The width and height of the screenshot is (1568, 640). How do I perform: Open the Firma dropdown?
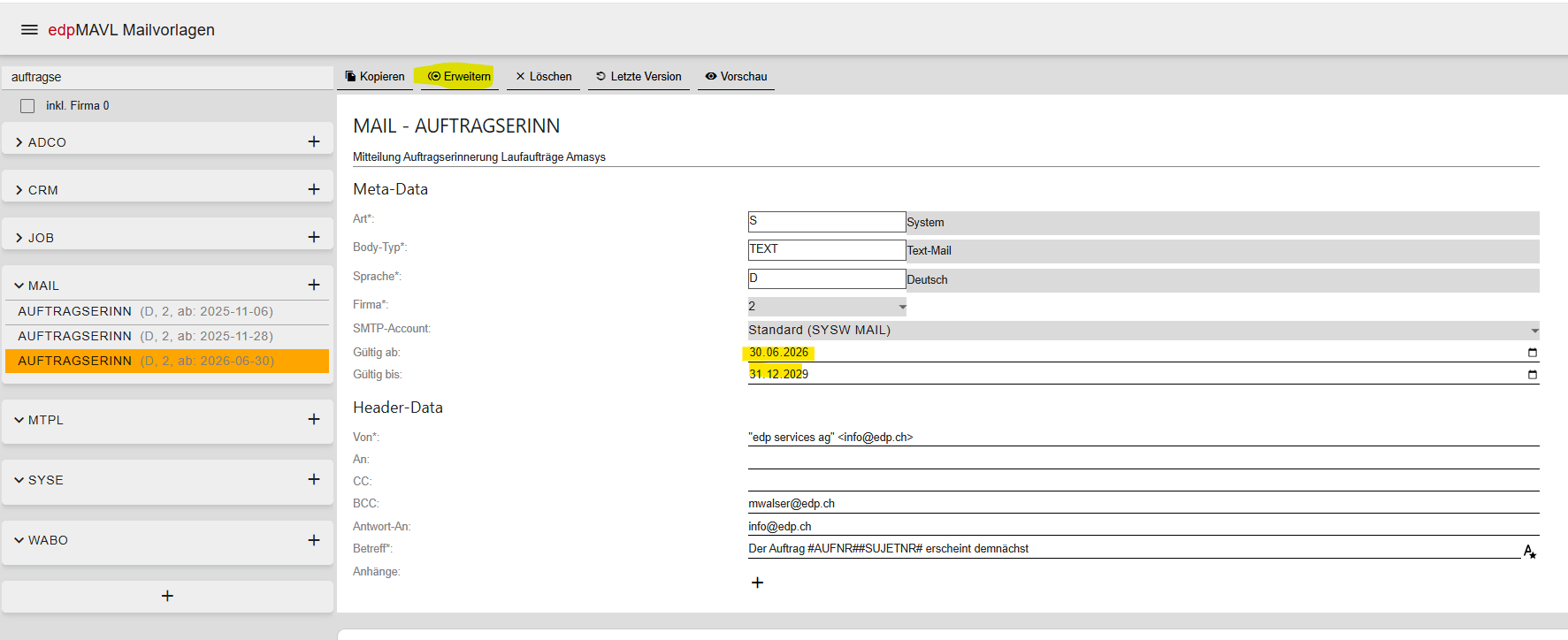point(827,307)
